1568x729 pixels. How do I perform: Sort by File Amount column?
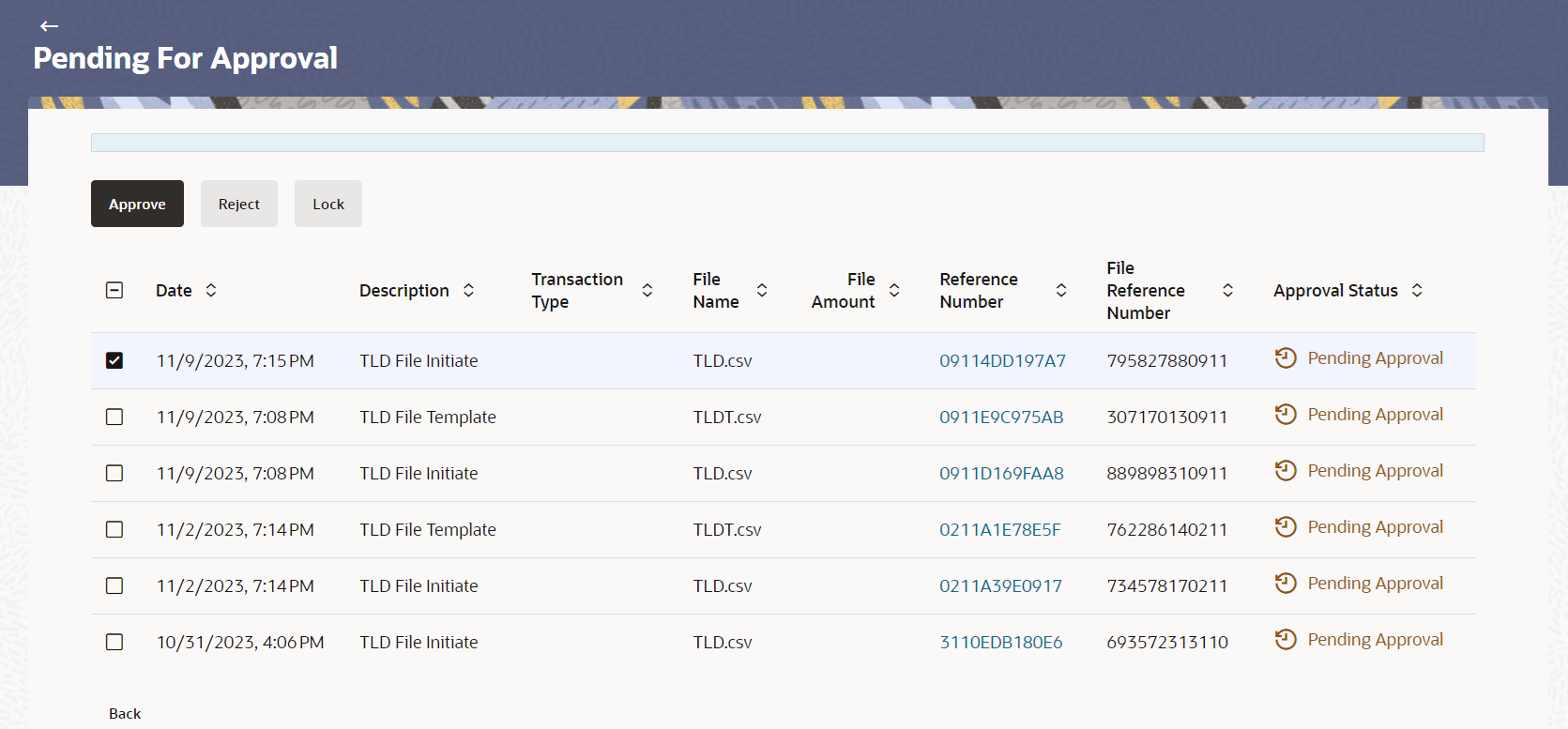[894, 291]
